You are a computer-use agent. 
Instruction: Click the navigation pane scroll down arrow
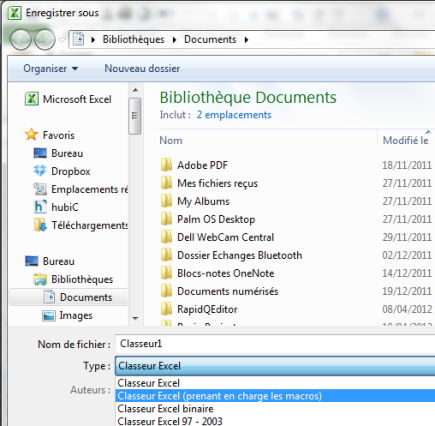coord(135,318)
